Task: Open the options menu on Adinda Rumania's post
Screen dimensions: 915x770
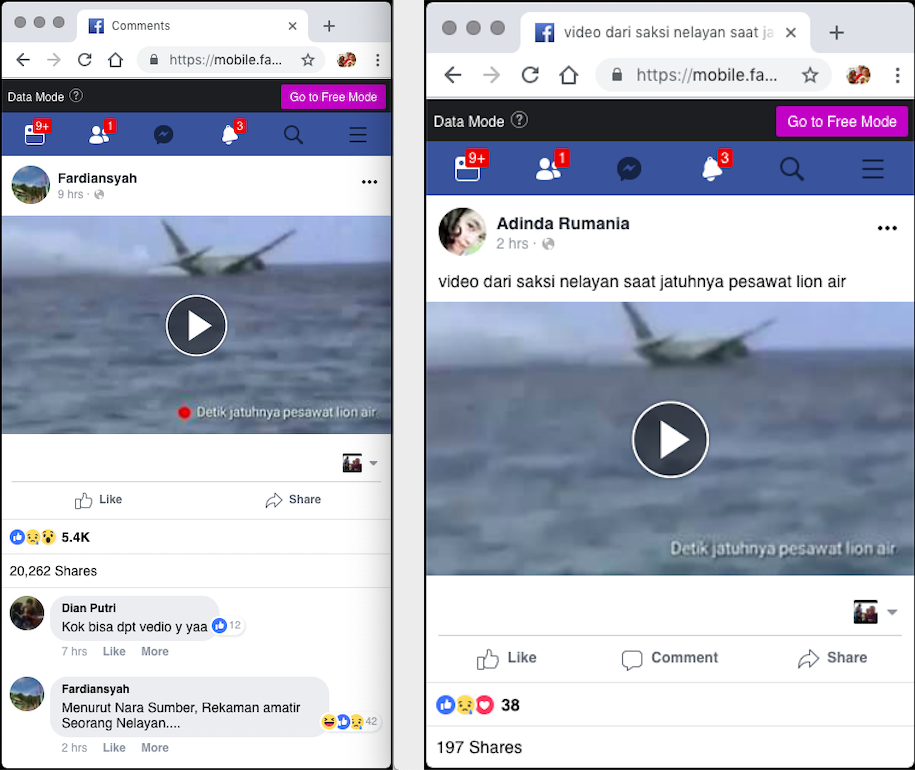Action: click(887, 228)
